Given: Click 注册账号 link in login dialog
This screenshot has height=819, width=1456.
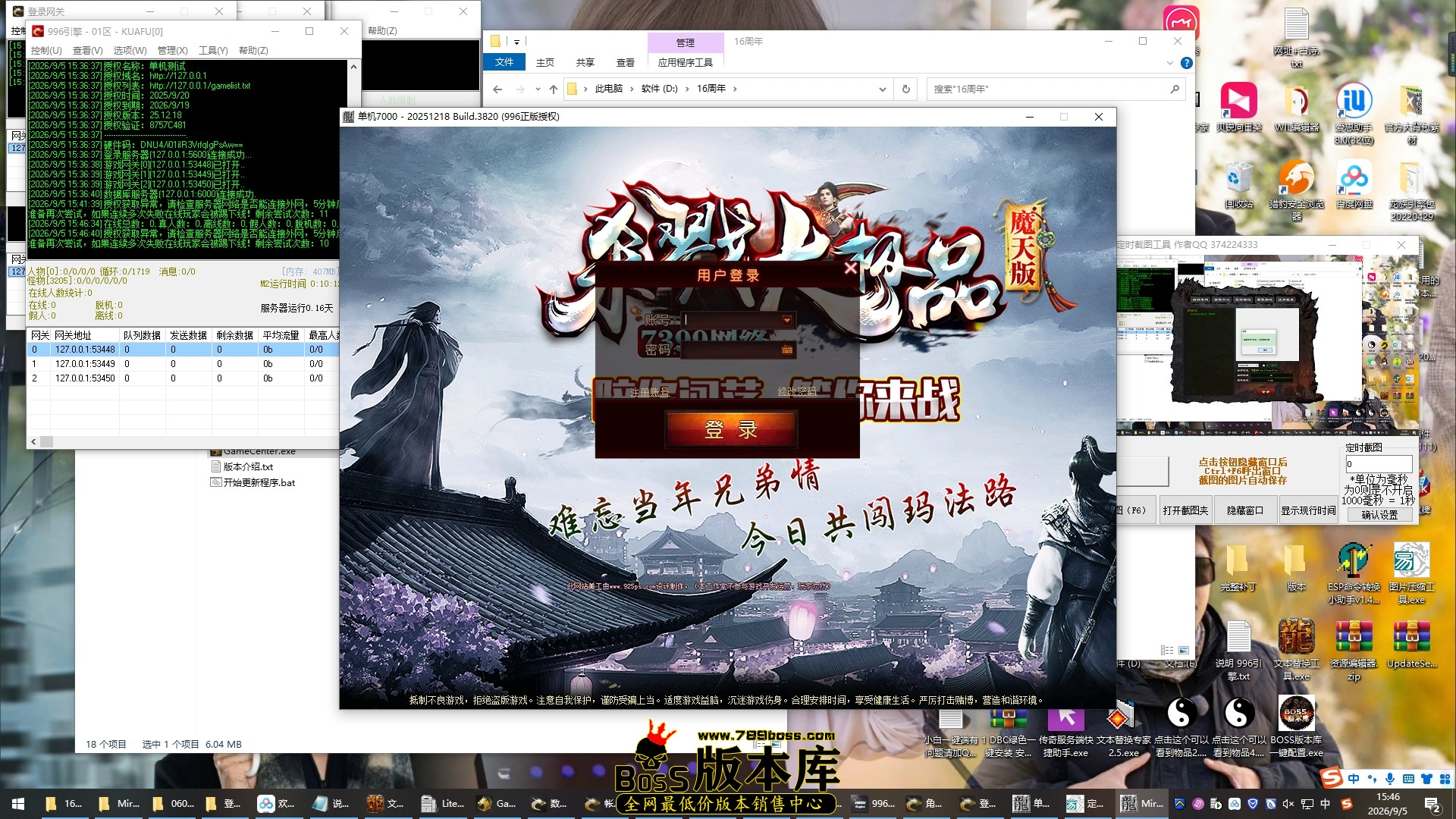Looking at the screenshot, I should (x=650, y=392).
